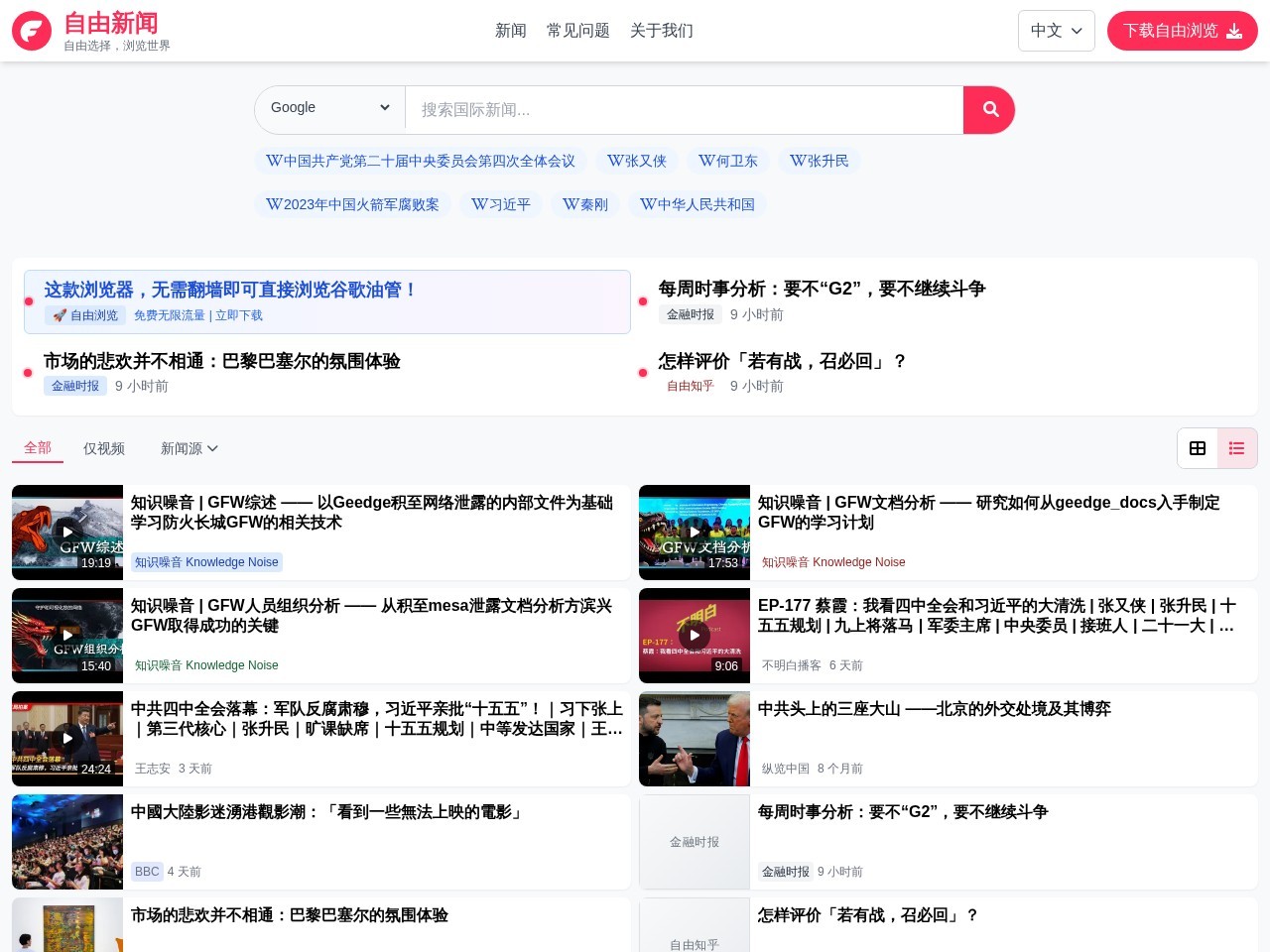1270x952 pixels.
Task: Click the 何卫东 Wikipedia tag
Action: pos(728,161)
